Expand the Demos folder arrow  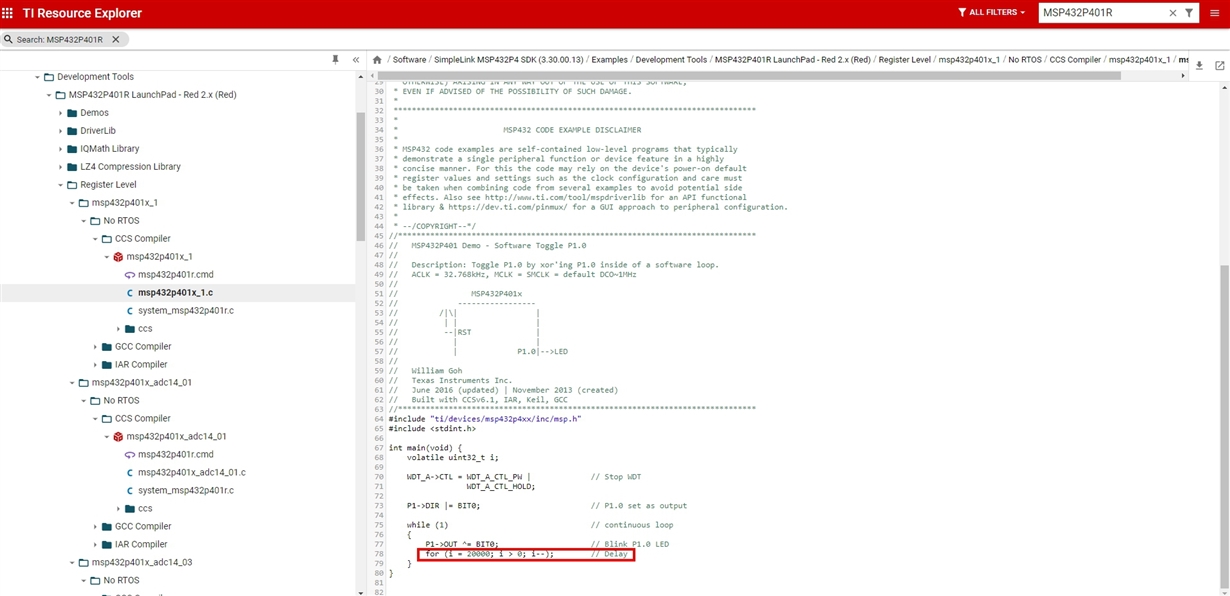[x=60, y=113]
